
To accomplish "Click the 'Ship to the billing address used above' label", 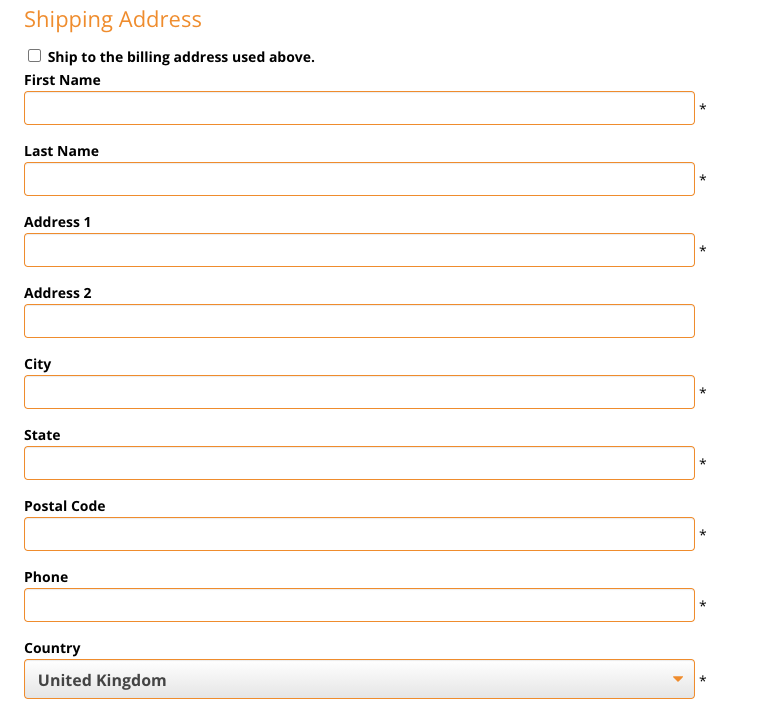I will [181, 57].
